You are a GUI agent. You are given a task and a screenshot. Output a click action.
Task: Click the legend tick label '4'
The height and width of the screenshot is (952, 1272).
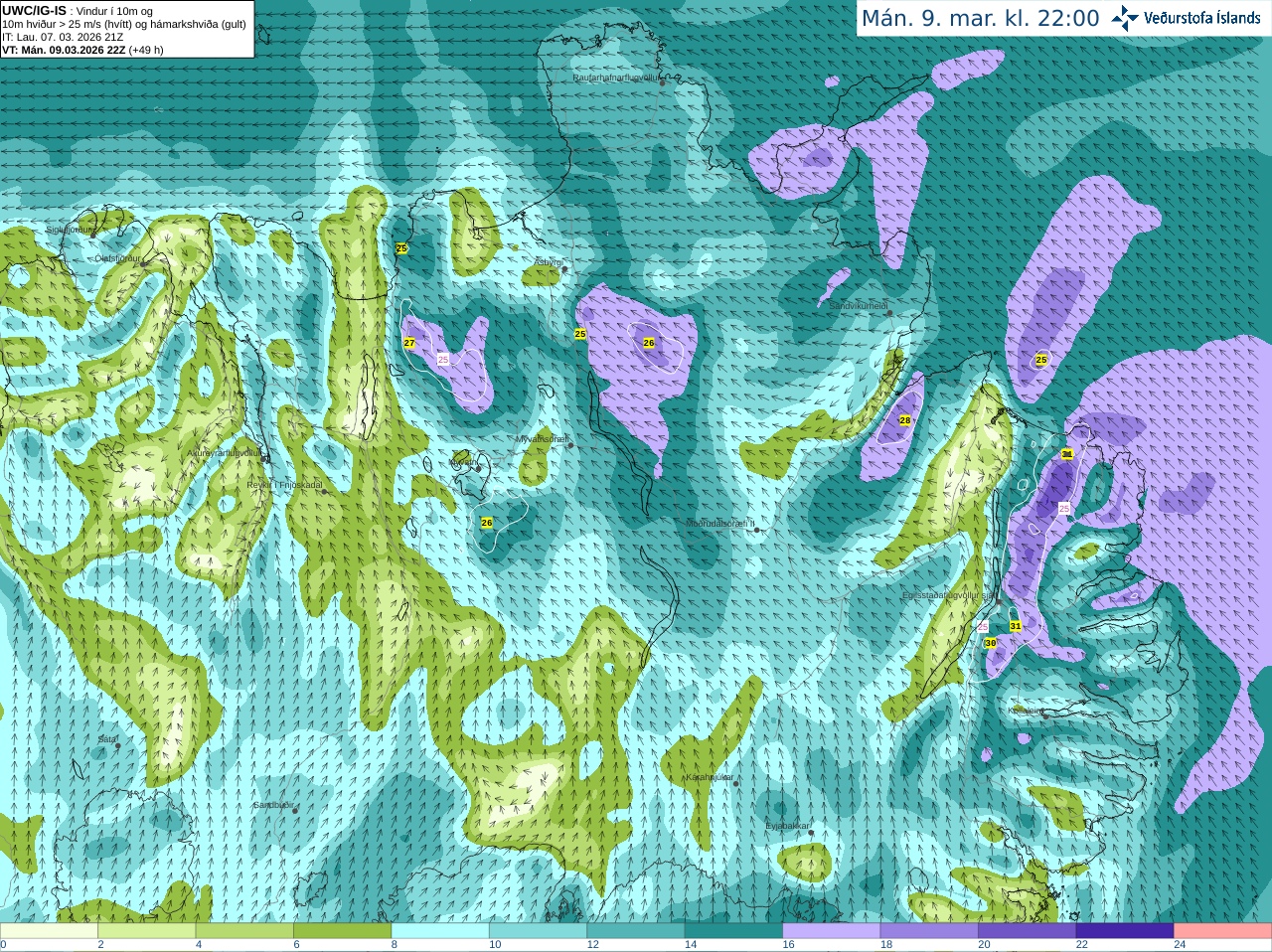199,945
